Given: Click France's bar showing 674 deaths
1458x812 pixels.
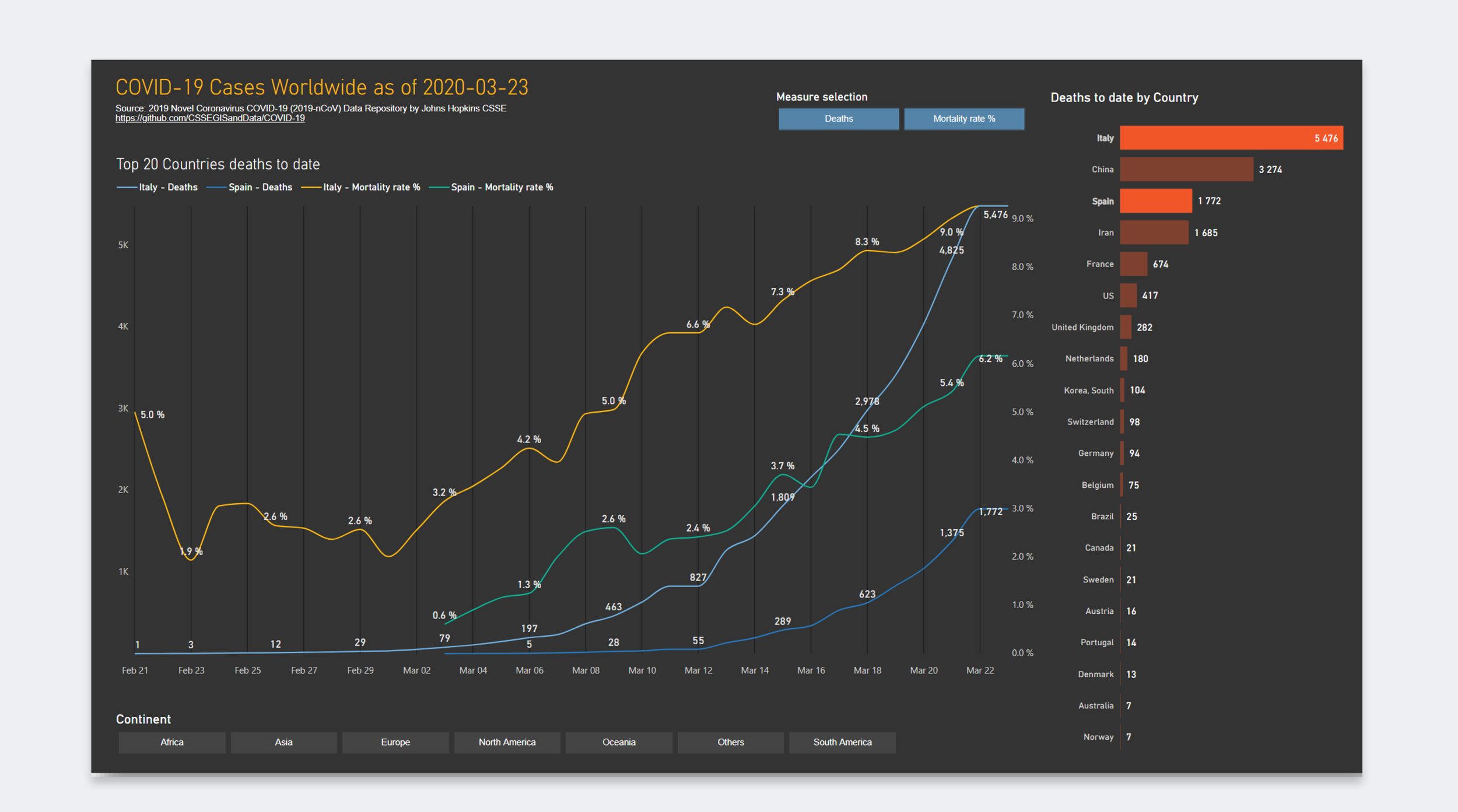Looking at the screenshot, I should point(1133,264).
